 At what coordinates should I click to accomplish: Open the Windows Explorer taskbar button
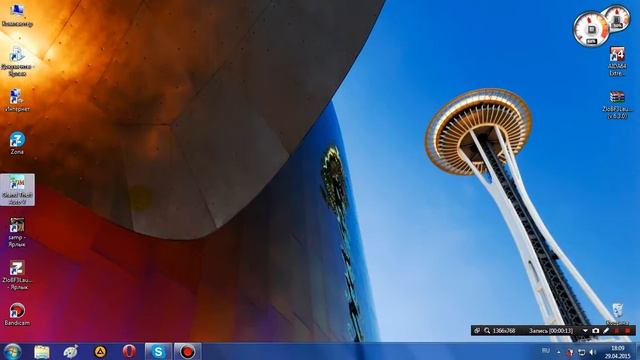[42, 351]
